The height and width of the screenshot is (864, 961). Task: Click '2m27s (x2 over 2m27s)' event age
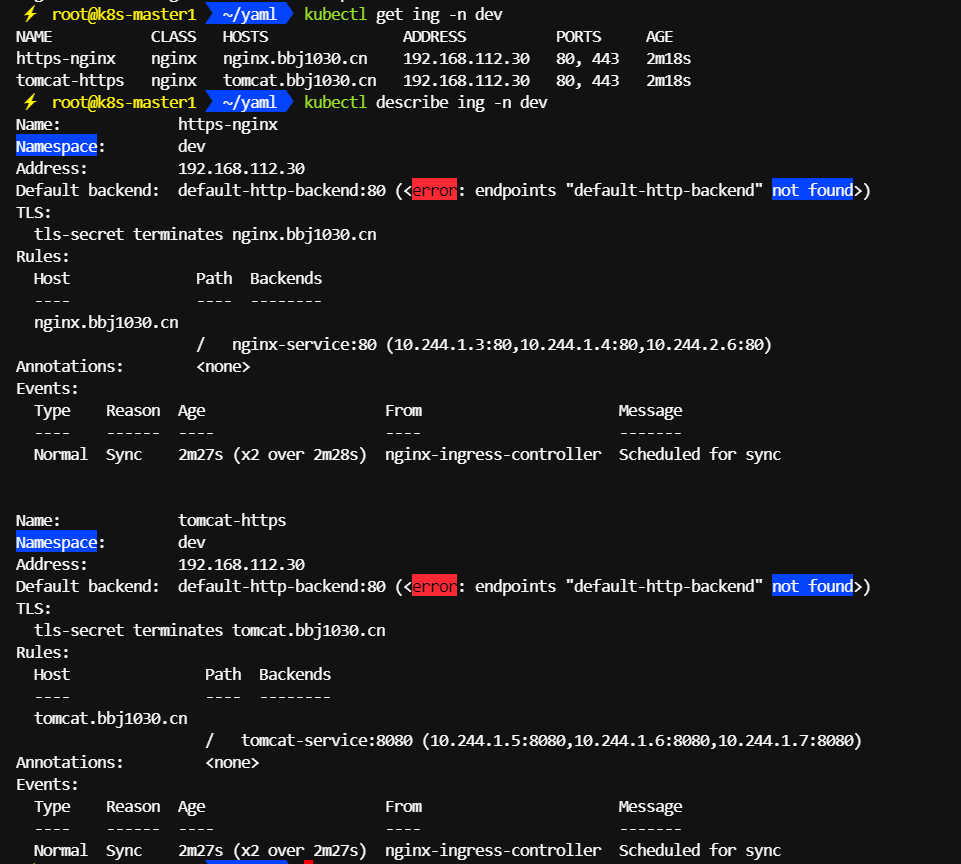pyautogui.click(x=272, y=851)
